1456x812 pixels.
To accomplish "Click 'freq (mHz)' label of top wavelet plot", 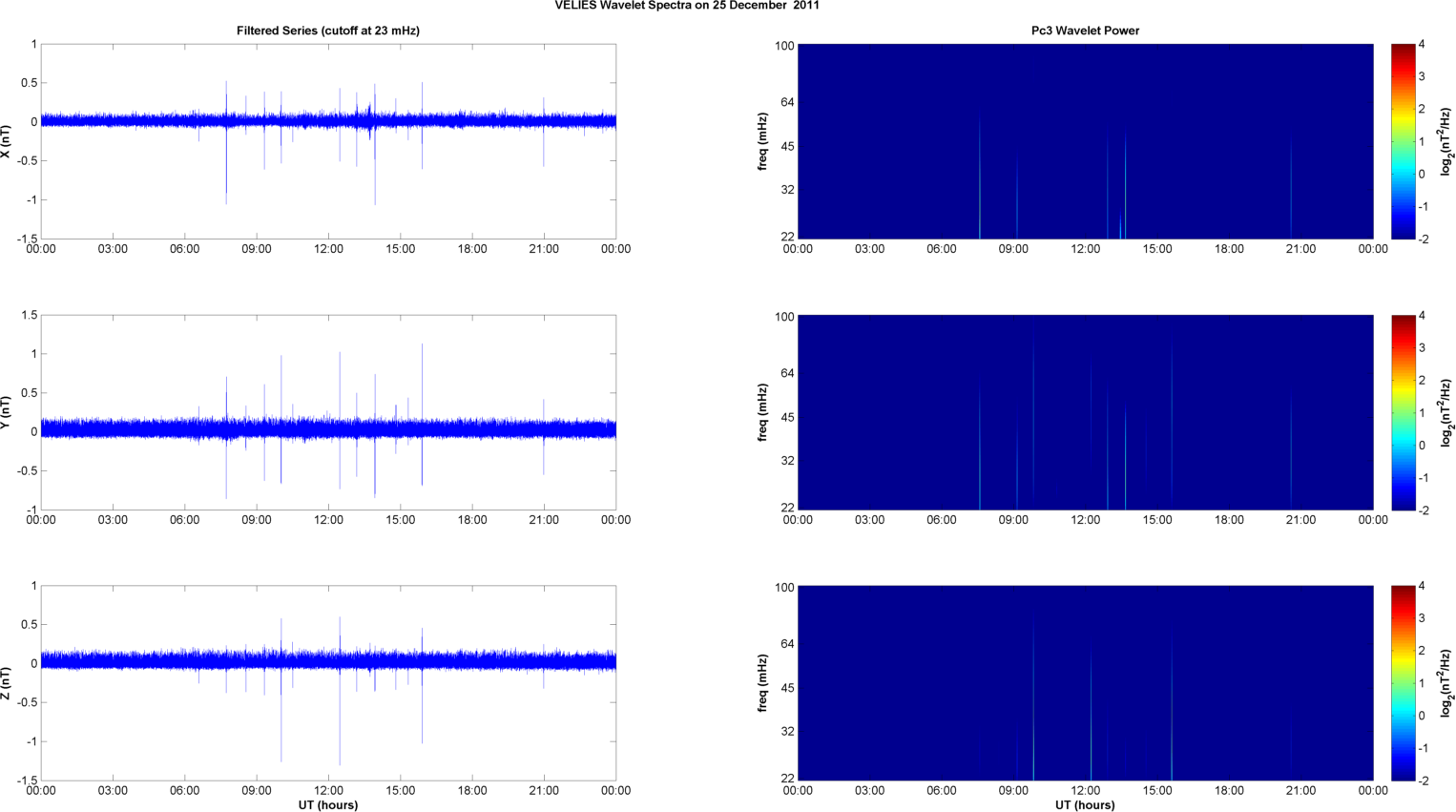I will 763,141.
